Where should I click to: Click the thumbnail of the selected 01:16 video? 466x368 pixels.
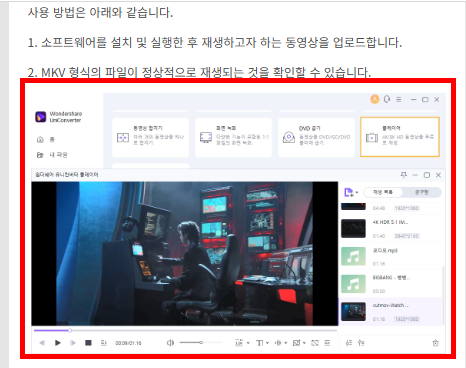tap(353, 312)
